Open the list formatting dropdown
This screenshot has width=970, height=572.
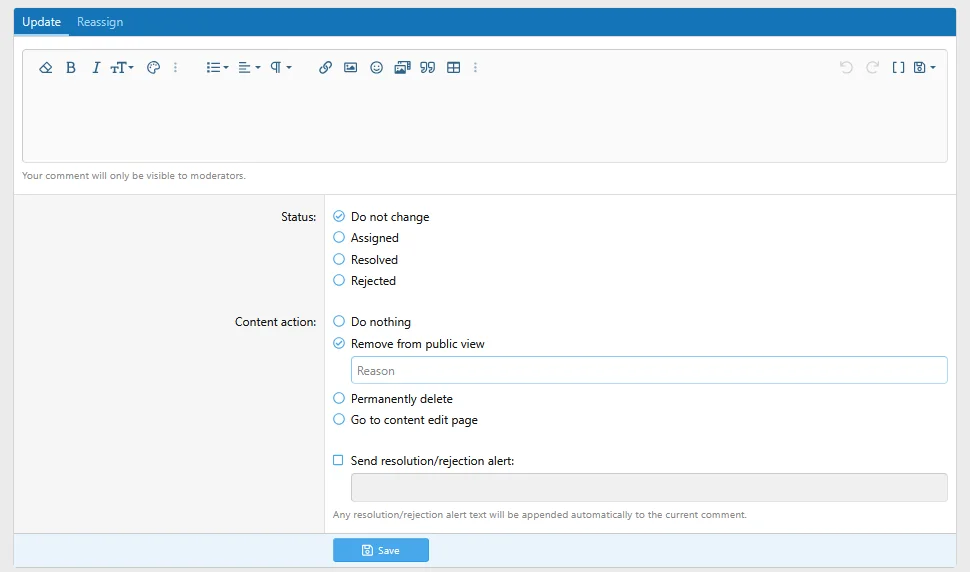217,68
